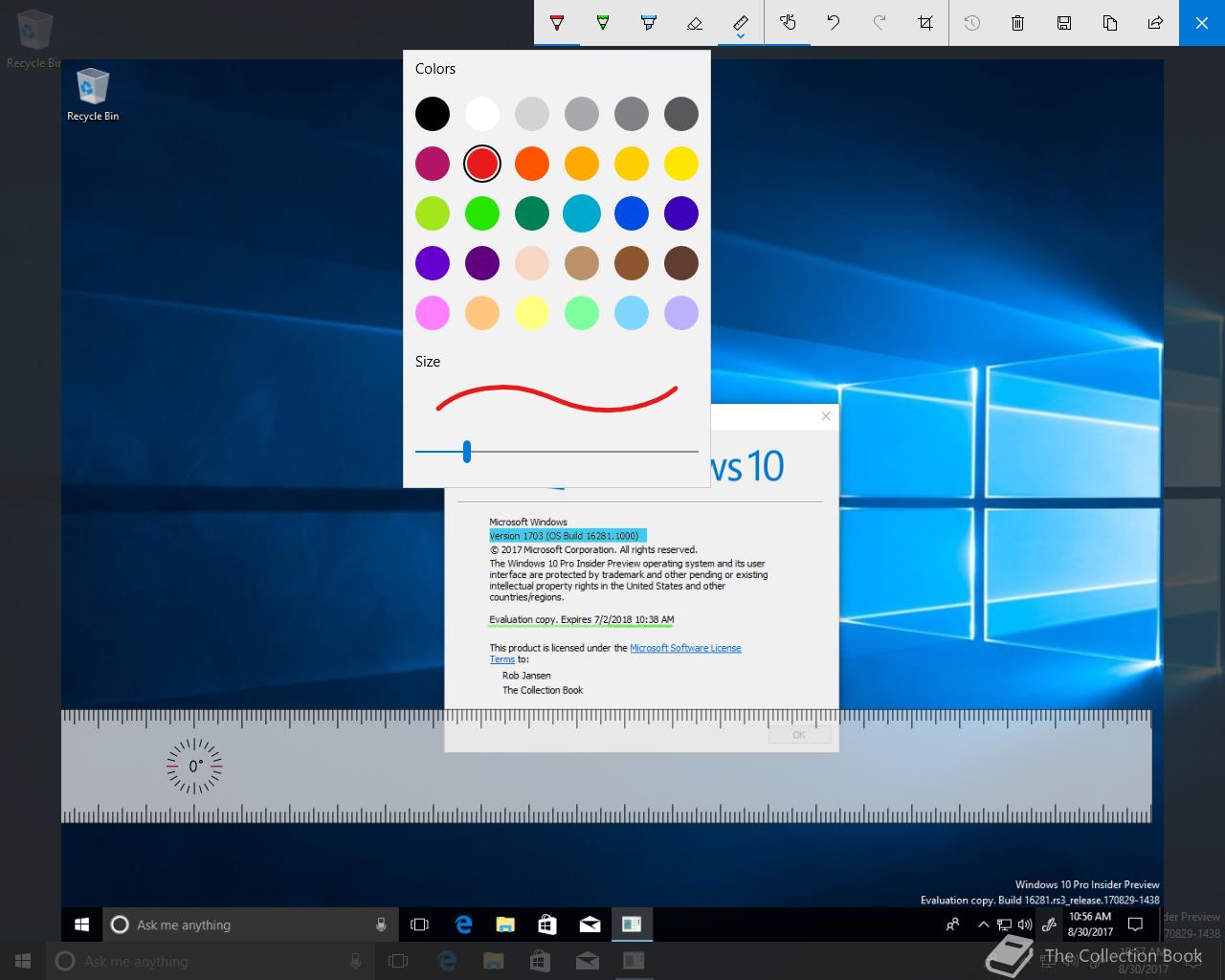
Task: Select the green pencil tool
Action: pyautogui.click(x=603, y=22)
